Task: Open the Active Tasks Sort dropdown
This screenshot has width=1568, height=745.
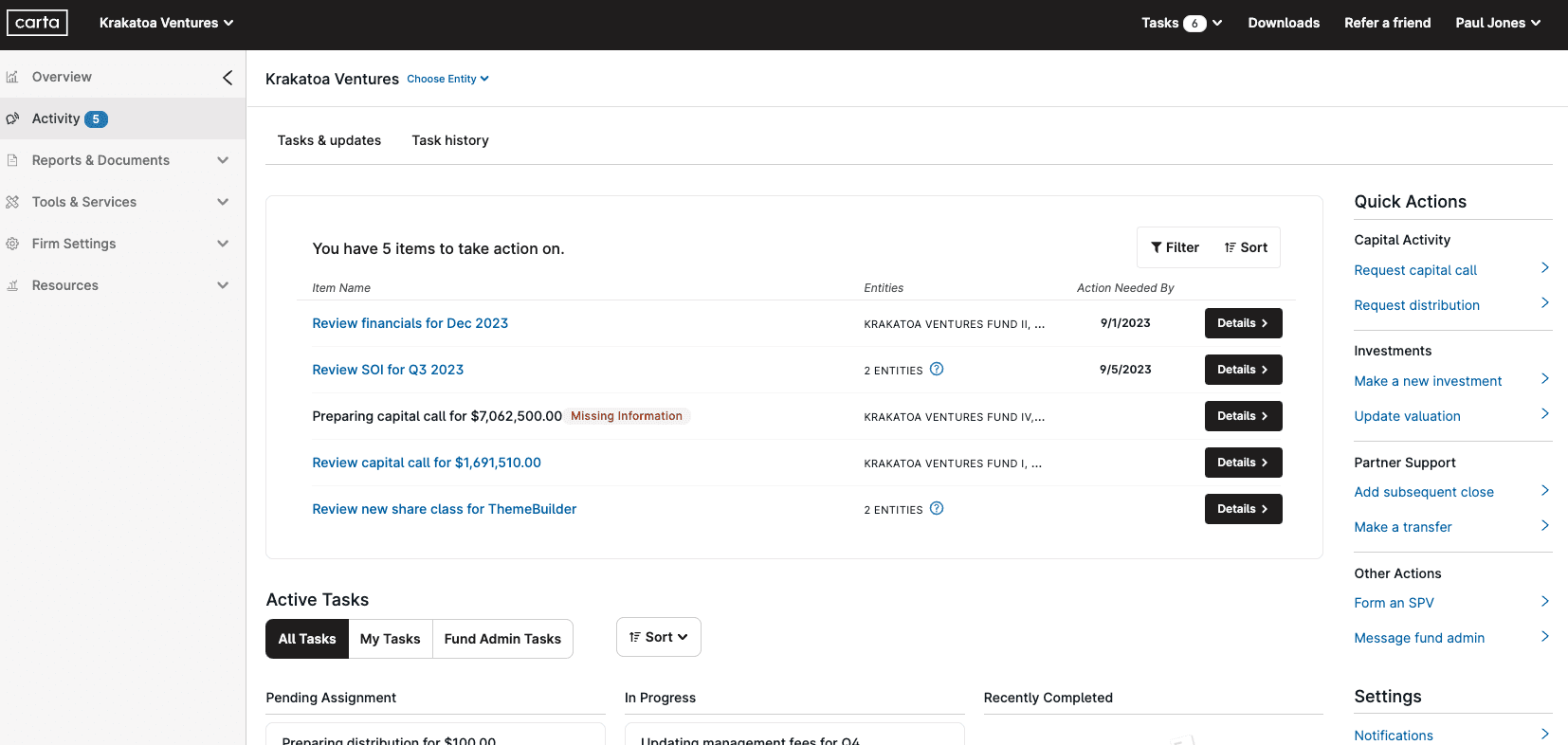Action: tap(659, 637)
